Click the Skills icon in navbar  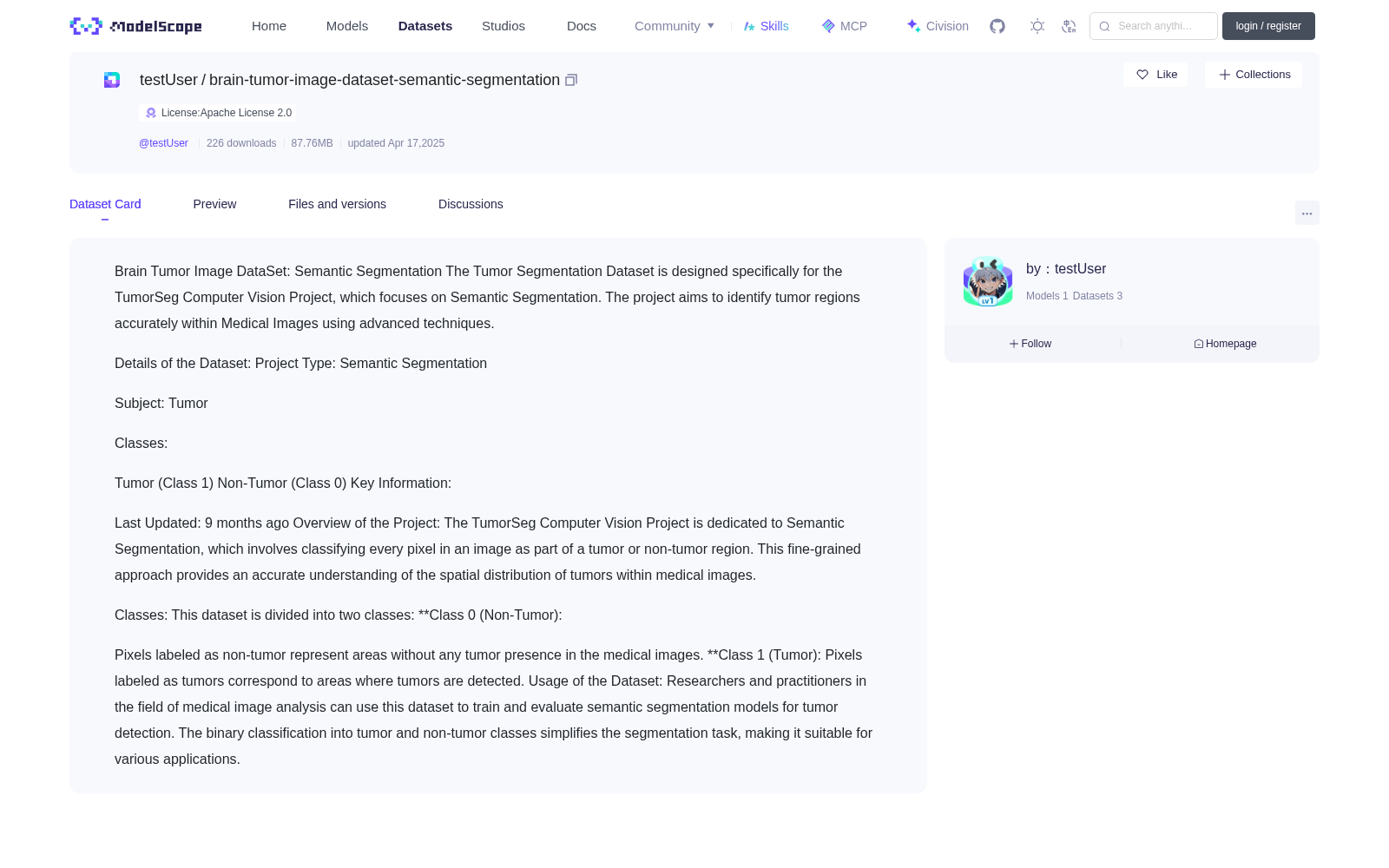click(749, 26)
